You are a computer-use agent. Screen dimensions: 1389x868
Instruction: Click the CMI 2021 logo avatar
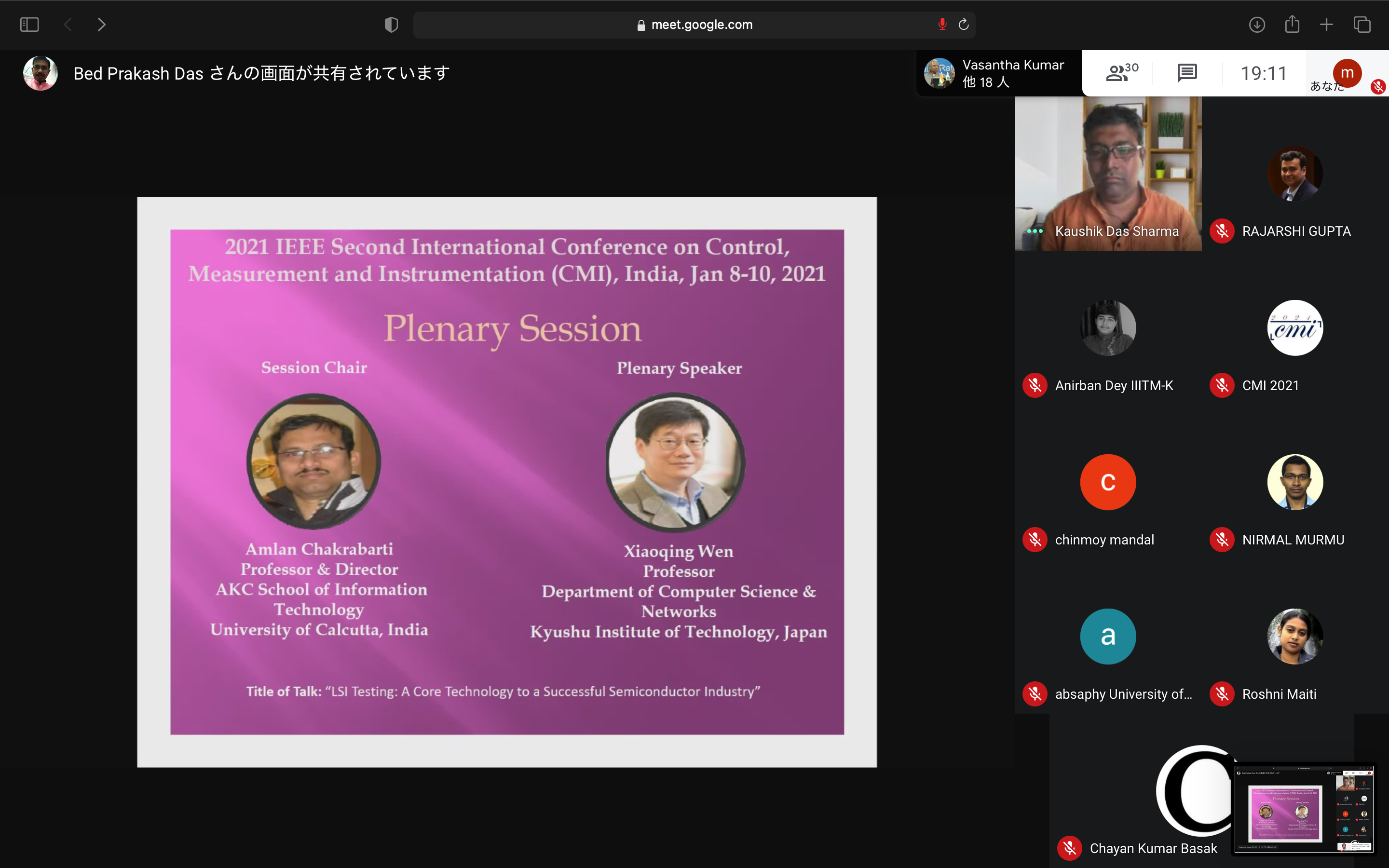[x=1295, y=328]
